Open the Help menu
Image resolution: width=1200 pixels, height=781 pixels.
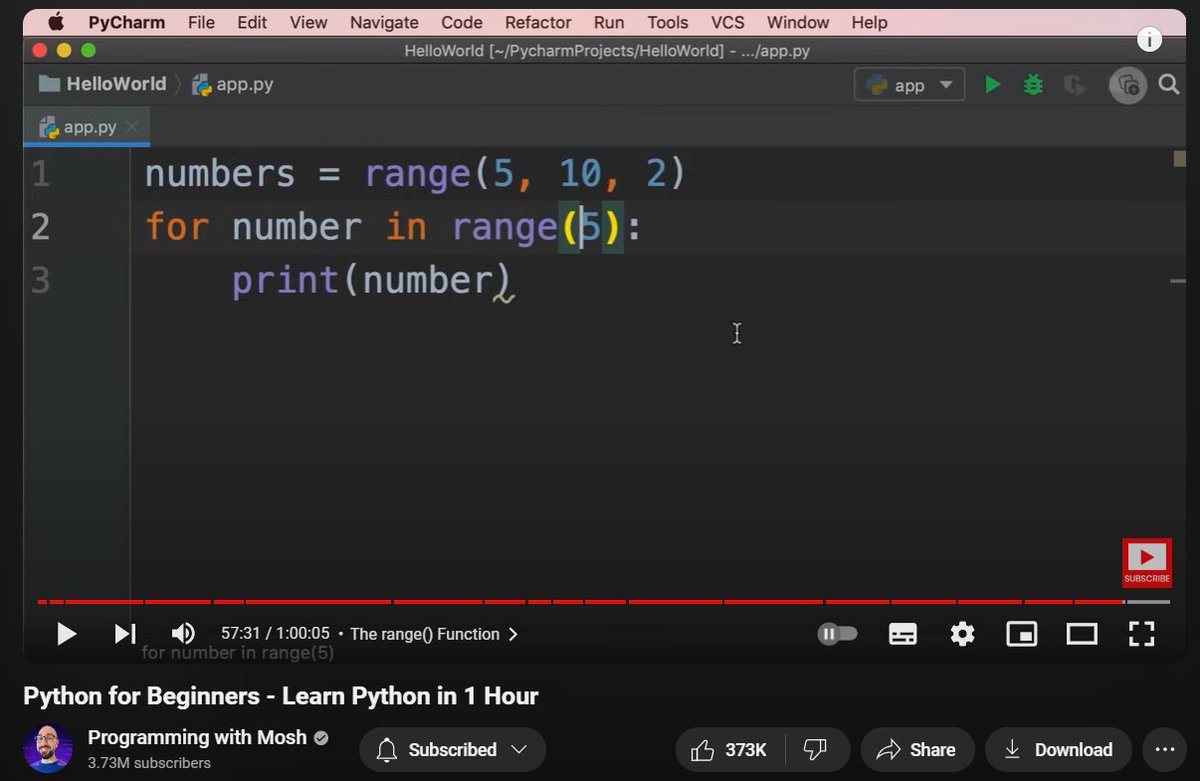(869, 22)
